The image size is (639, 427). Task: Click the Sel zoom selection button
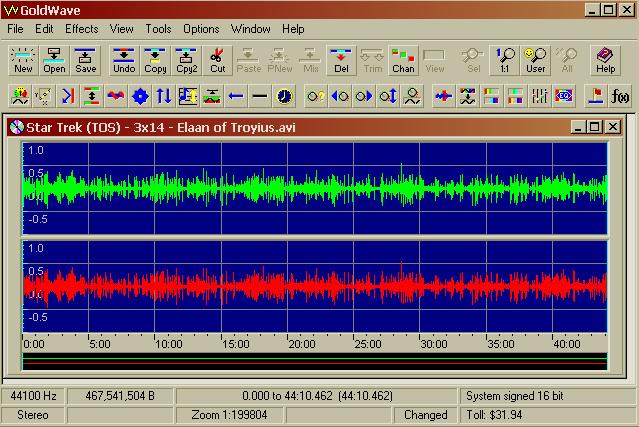[x=474, y=60]
